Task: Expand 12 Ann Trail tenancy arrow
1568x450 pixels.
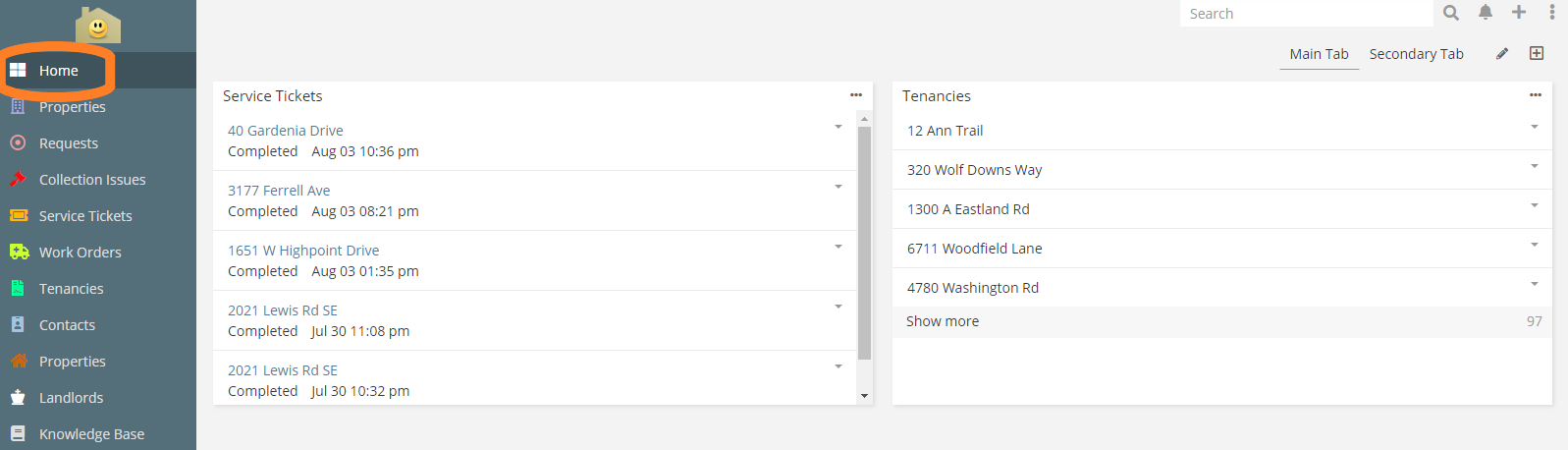Action: (1534, 127)
